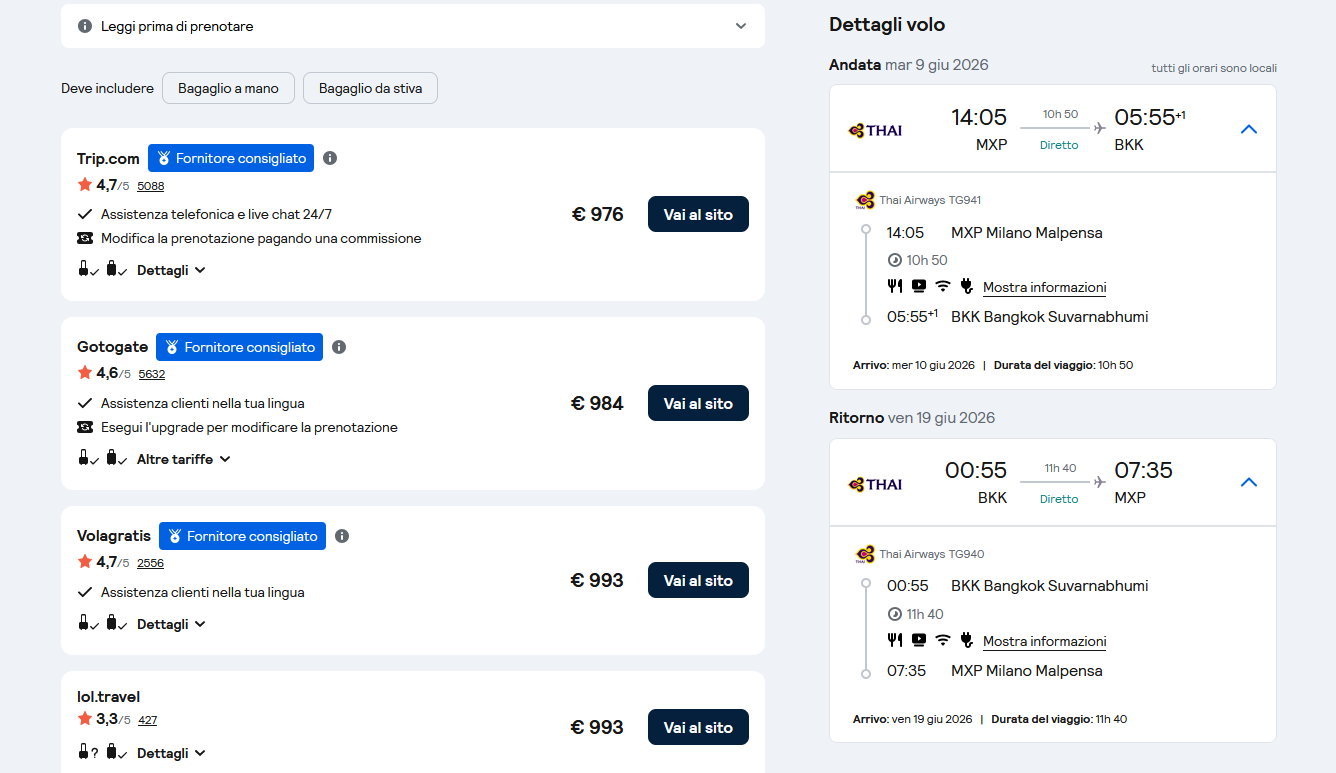
Task: Click the Gotogate 'Fornitore consigliato' badge
Action: coord(239,347)
